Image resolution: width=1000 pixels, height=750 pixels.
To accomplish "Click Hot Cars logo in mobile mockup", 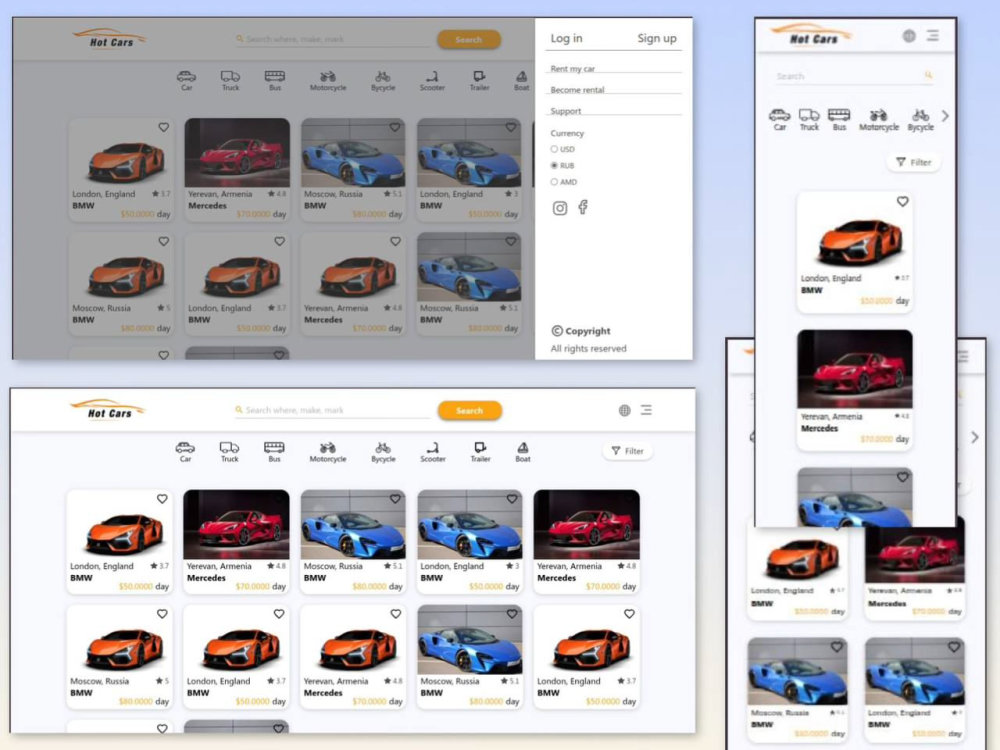I will [x=812, y=34].
